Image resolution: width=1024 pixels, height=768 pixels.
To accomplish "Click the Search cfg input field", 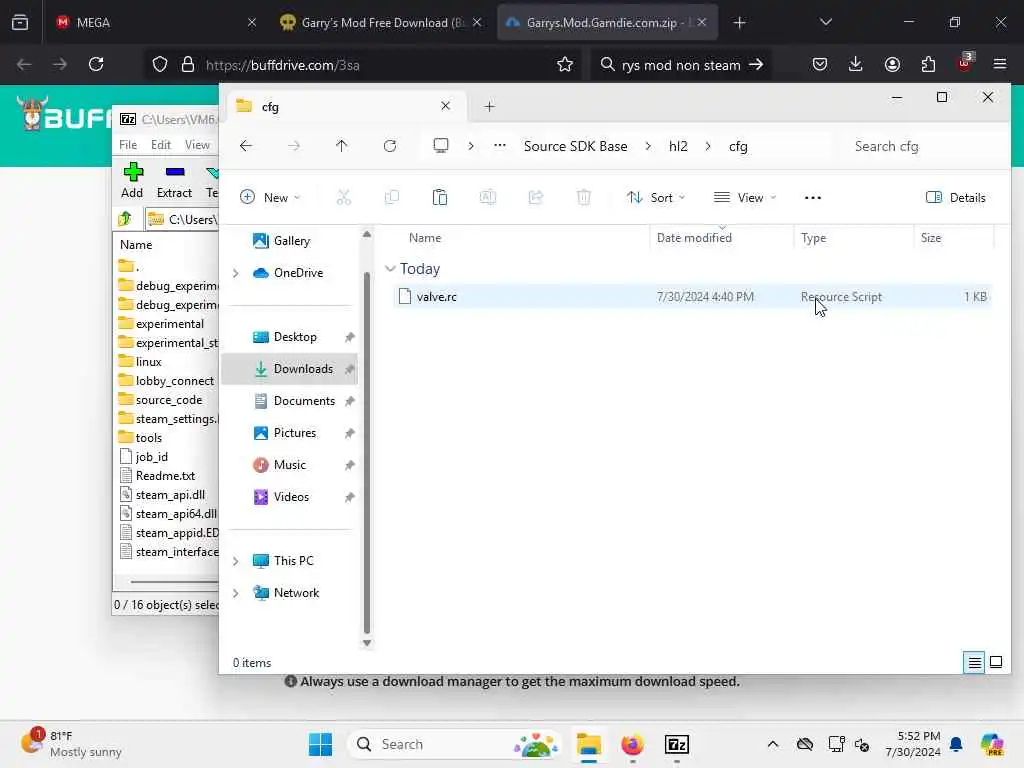I will tap(921, 146).
